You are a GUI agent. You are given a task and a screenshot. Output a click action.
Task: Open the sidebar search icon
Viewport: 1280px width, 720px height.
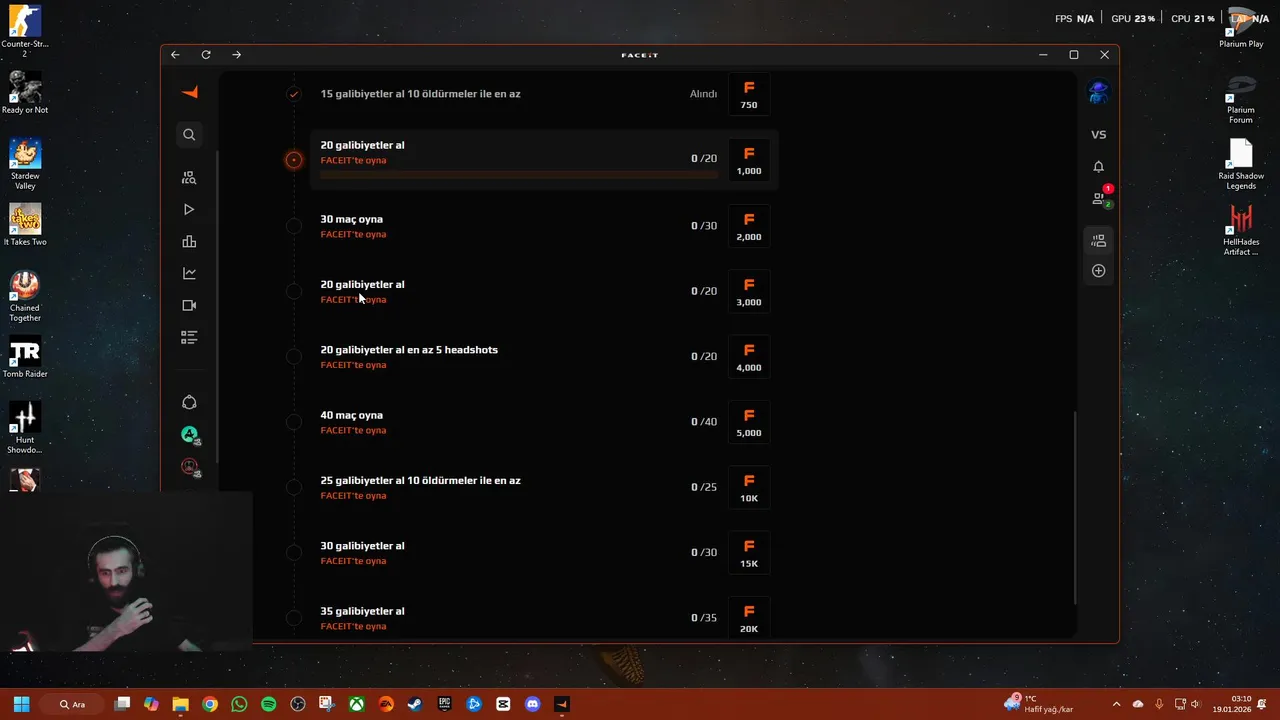click(x=189, y=134)
